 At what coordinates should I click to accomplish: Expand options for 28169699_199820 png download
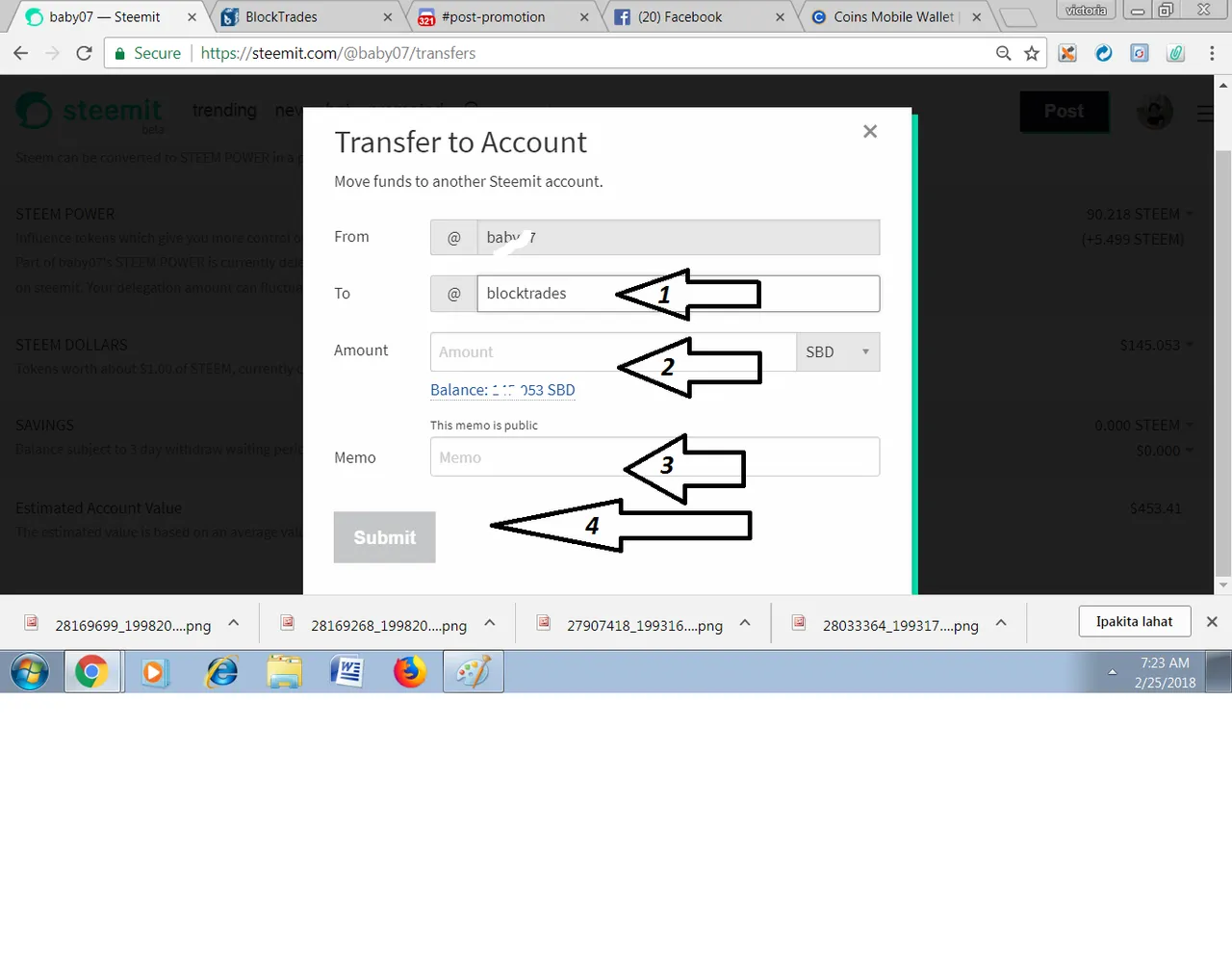[234, 623]
